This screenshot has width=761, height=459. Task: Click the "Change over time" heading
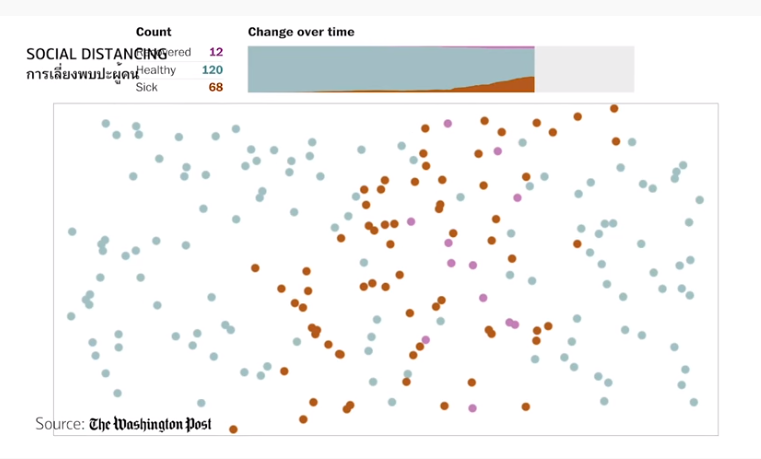(301, 32)
